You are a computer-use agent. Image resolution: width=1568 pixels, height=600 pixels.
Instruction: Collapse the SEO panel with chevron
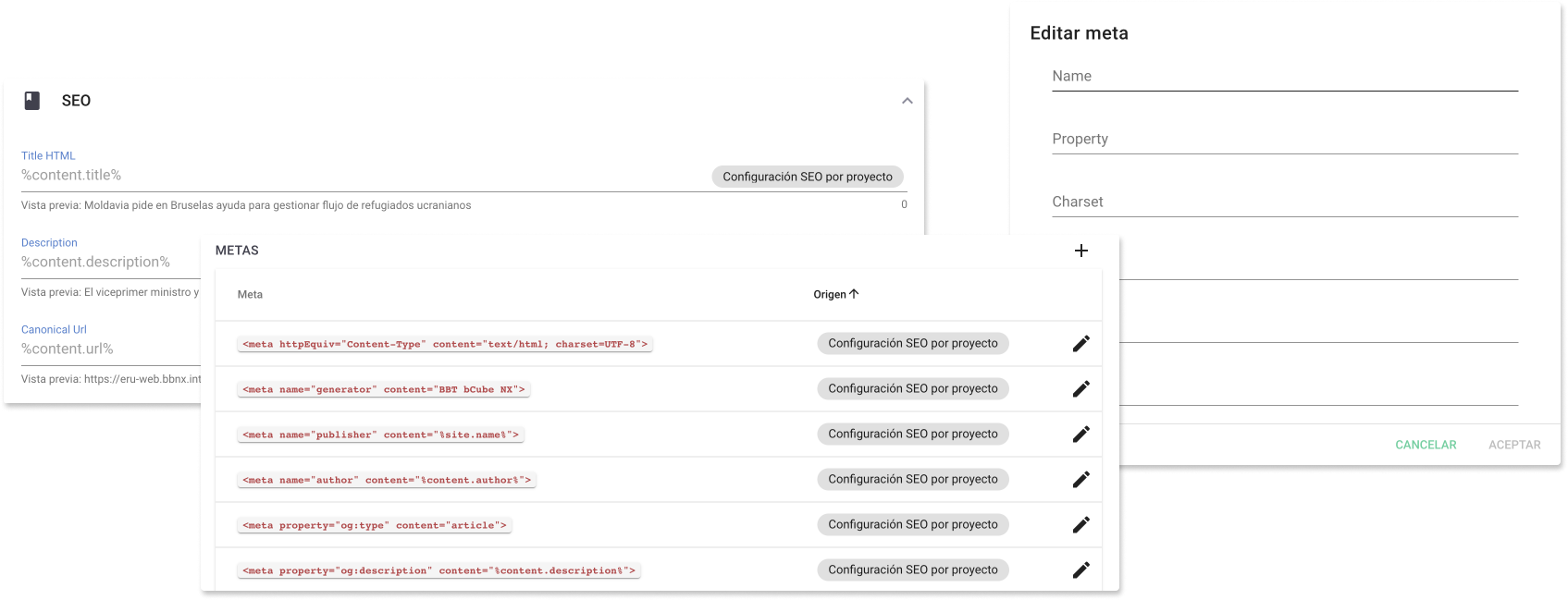(907, 101)
